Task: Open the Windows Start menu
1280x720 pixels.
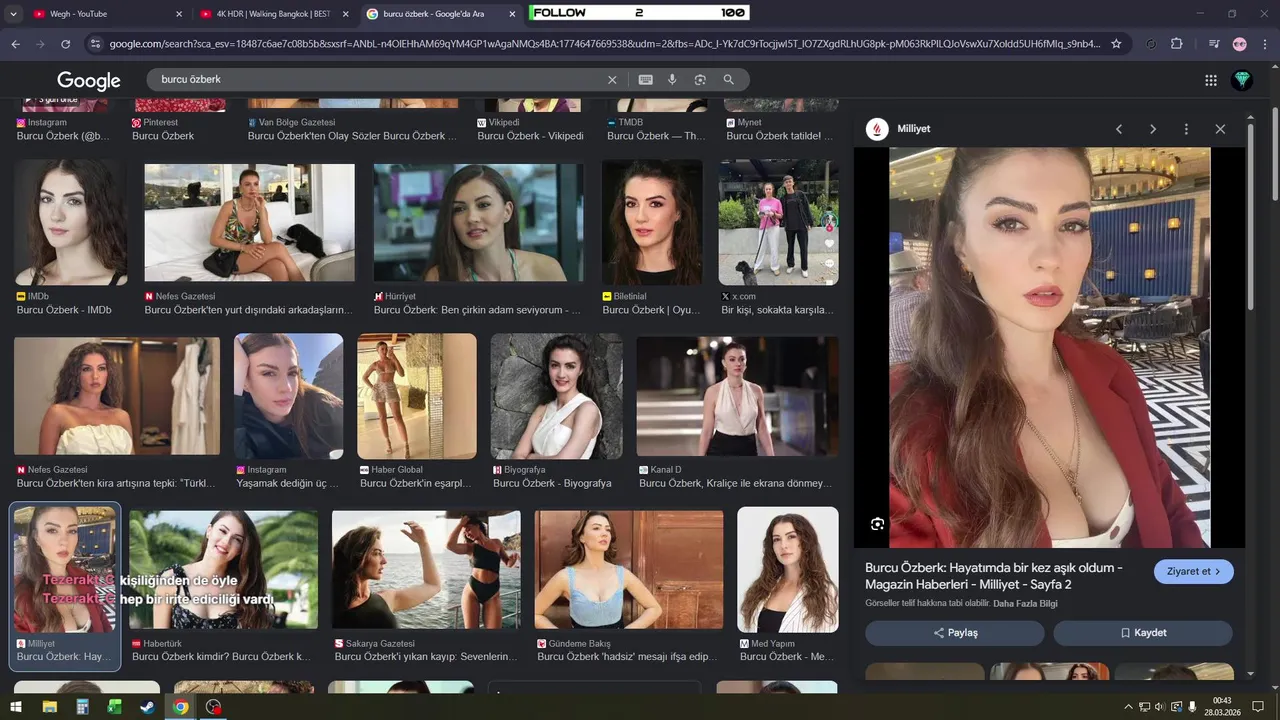Action: coord(16,707)
